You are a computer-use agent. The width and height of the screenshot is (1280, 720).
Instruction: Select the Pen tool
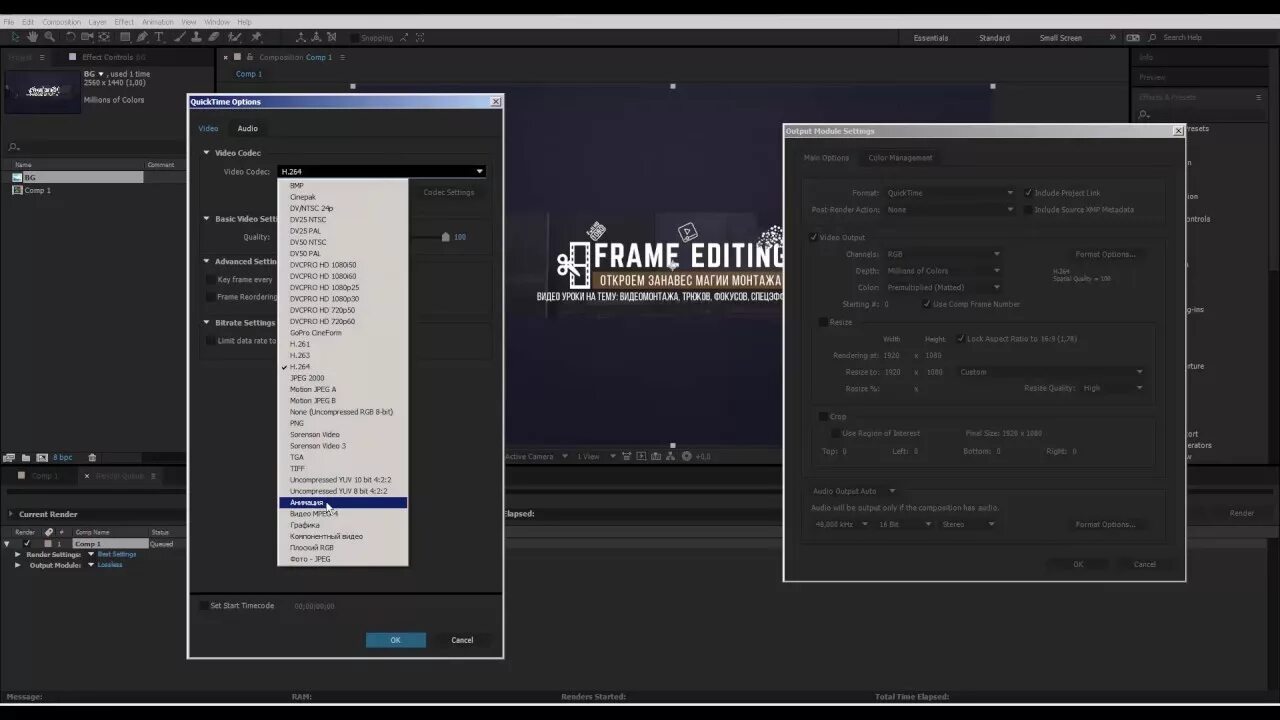point(142,37)
